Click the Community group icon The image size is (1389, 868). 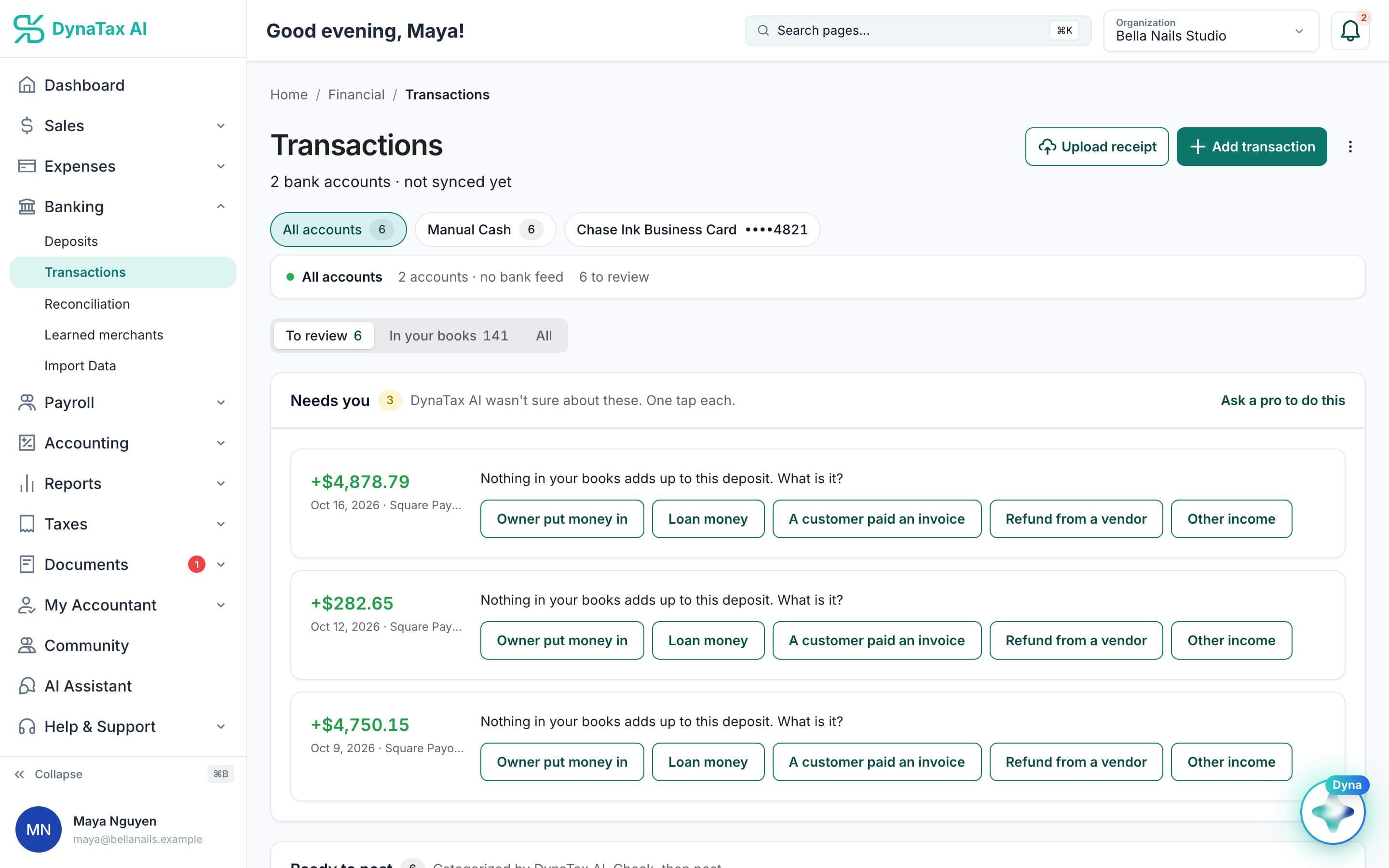pyautogui.click(x=27, y=645)
